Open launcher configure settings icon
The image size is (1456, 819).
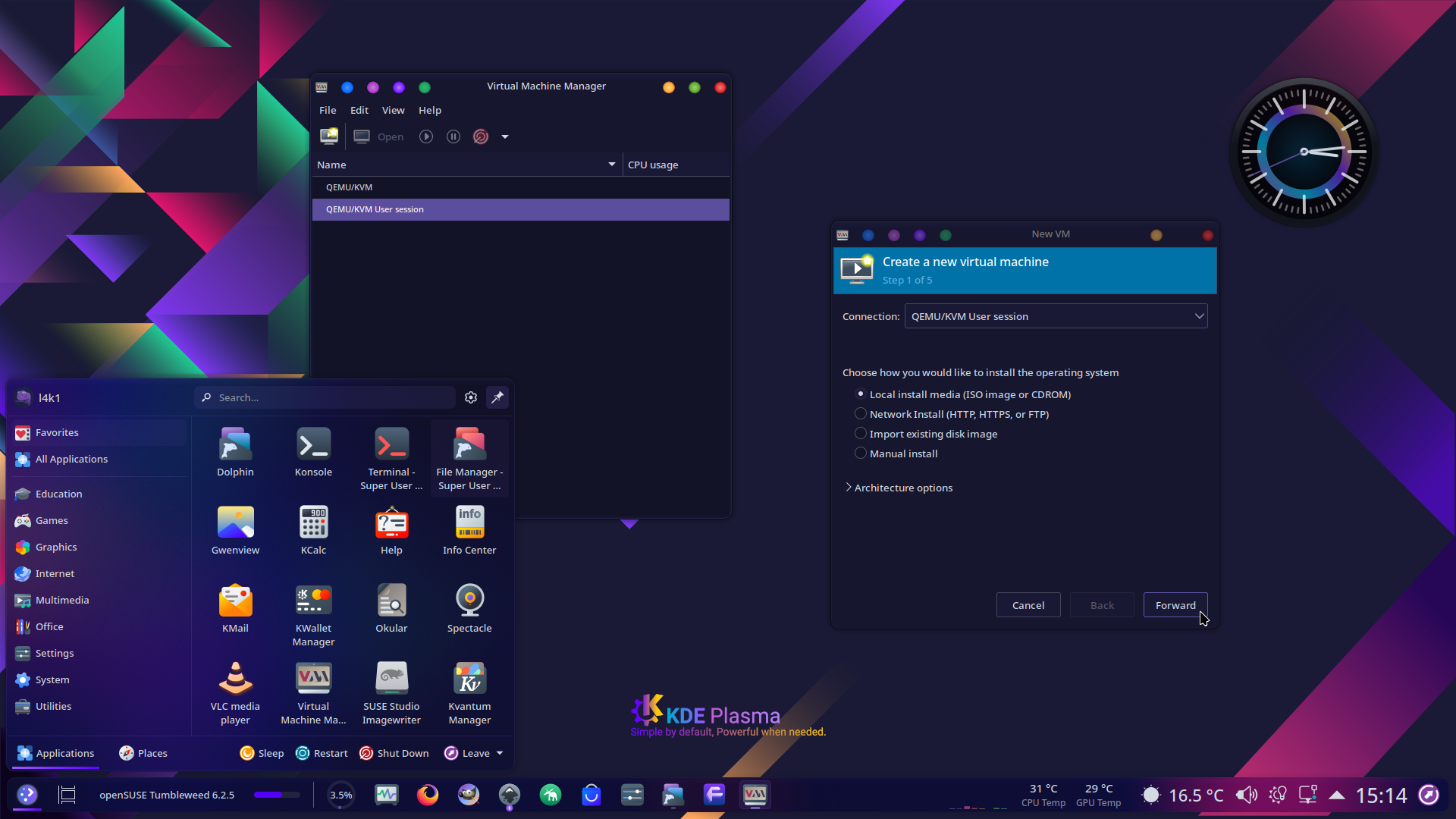point(471,397)
